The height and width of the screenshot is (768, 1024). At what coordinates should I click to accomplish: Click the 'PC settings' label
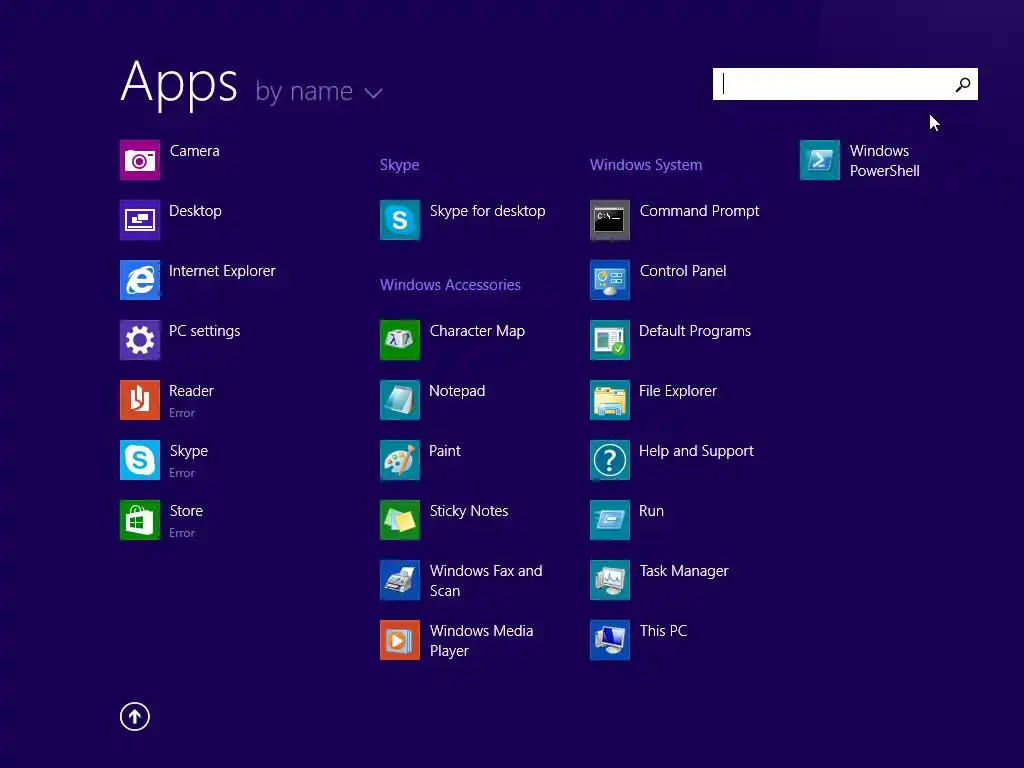click(204, 331)
